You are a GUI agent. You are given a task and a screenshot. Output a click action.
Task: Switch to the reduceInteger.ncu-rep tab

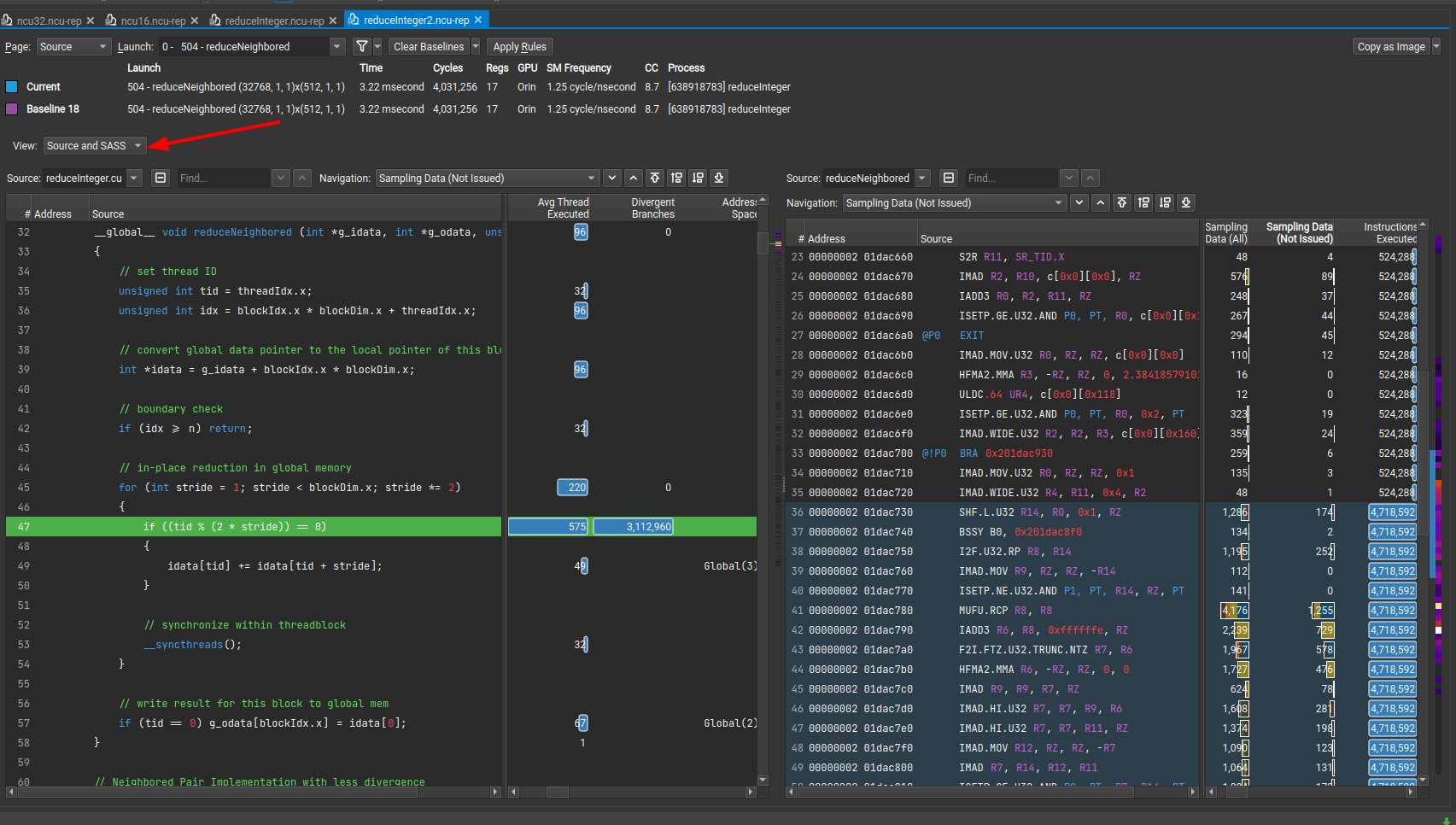point(273,20)
